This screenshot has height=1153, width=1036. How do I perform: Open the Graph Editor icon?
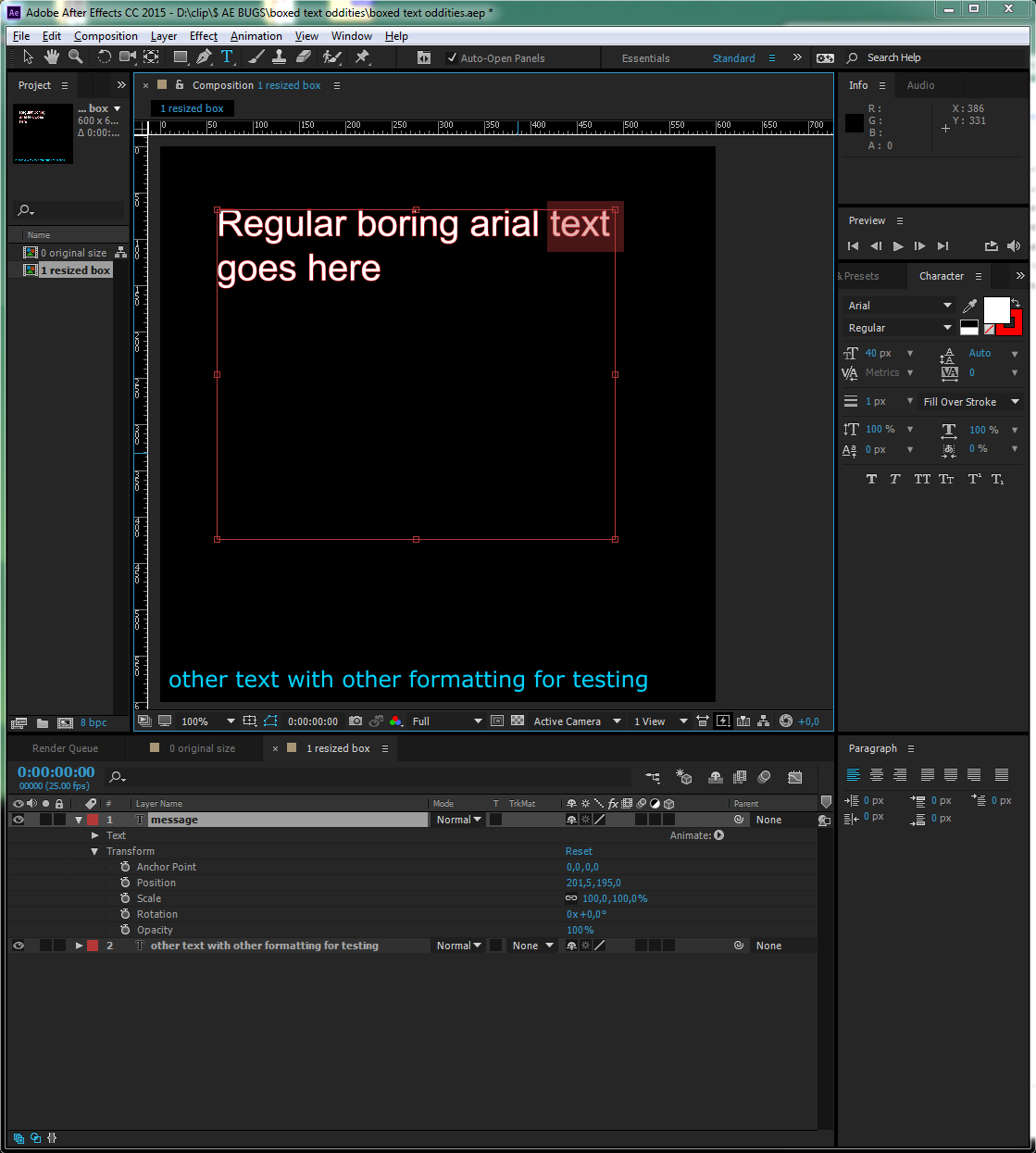coord(794,777)
